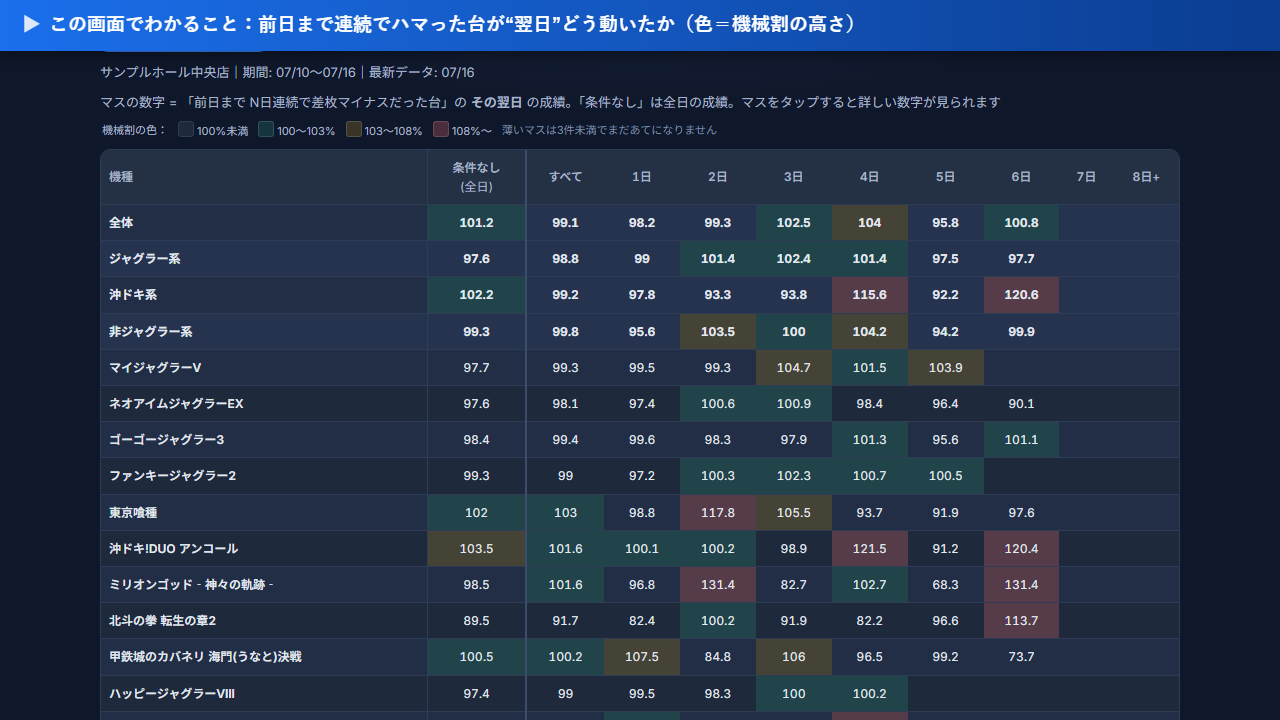Tap the 102.4 cell in ジャグラー系 row

coord(794,259)
